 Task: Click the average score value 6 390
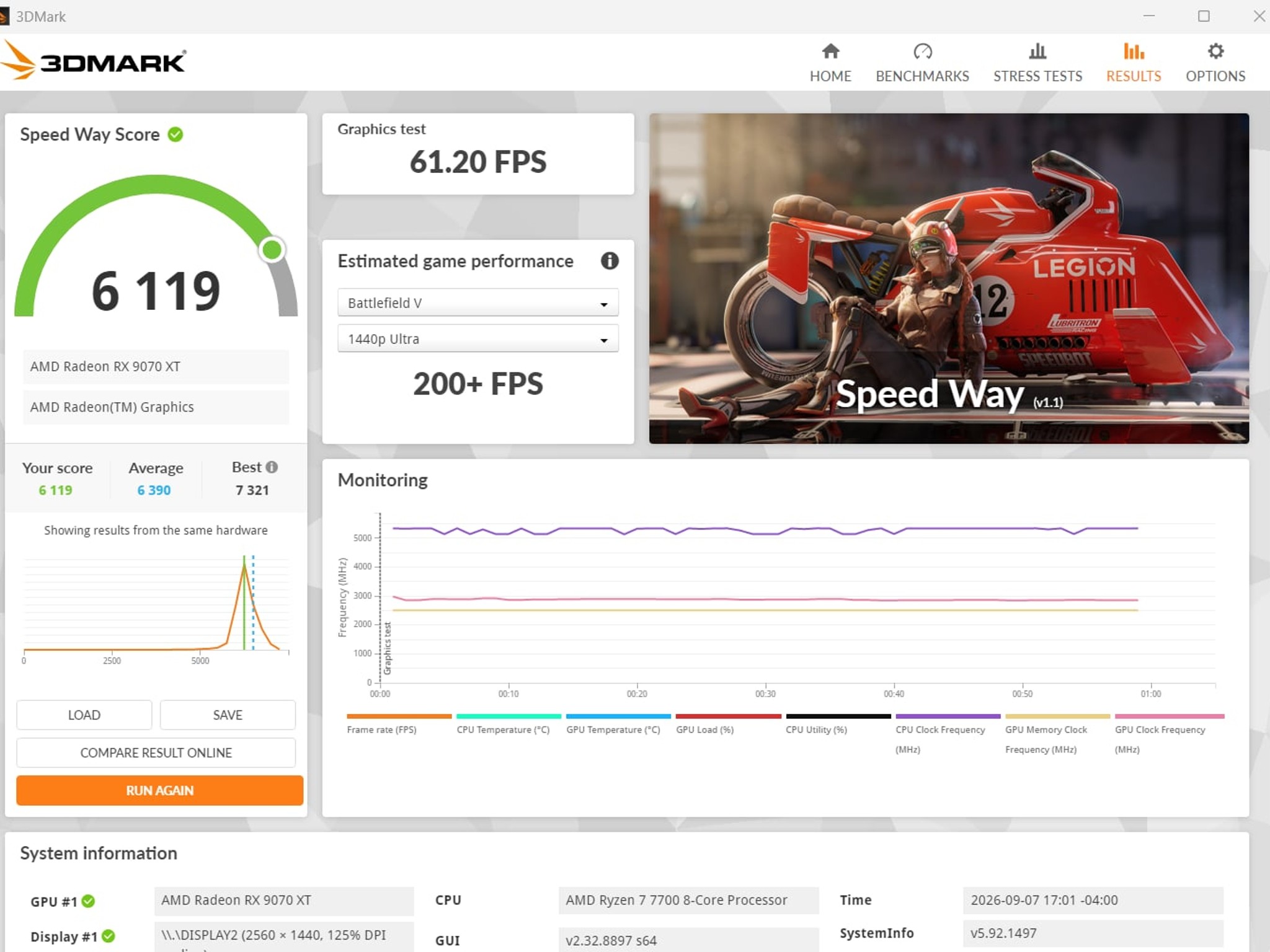point(154,490)
